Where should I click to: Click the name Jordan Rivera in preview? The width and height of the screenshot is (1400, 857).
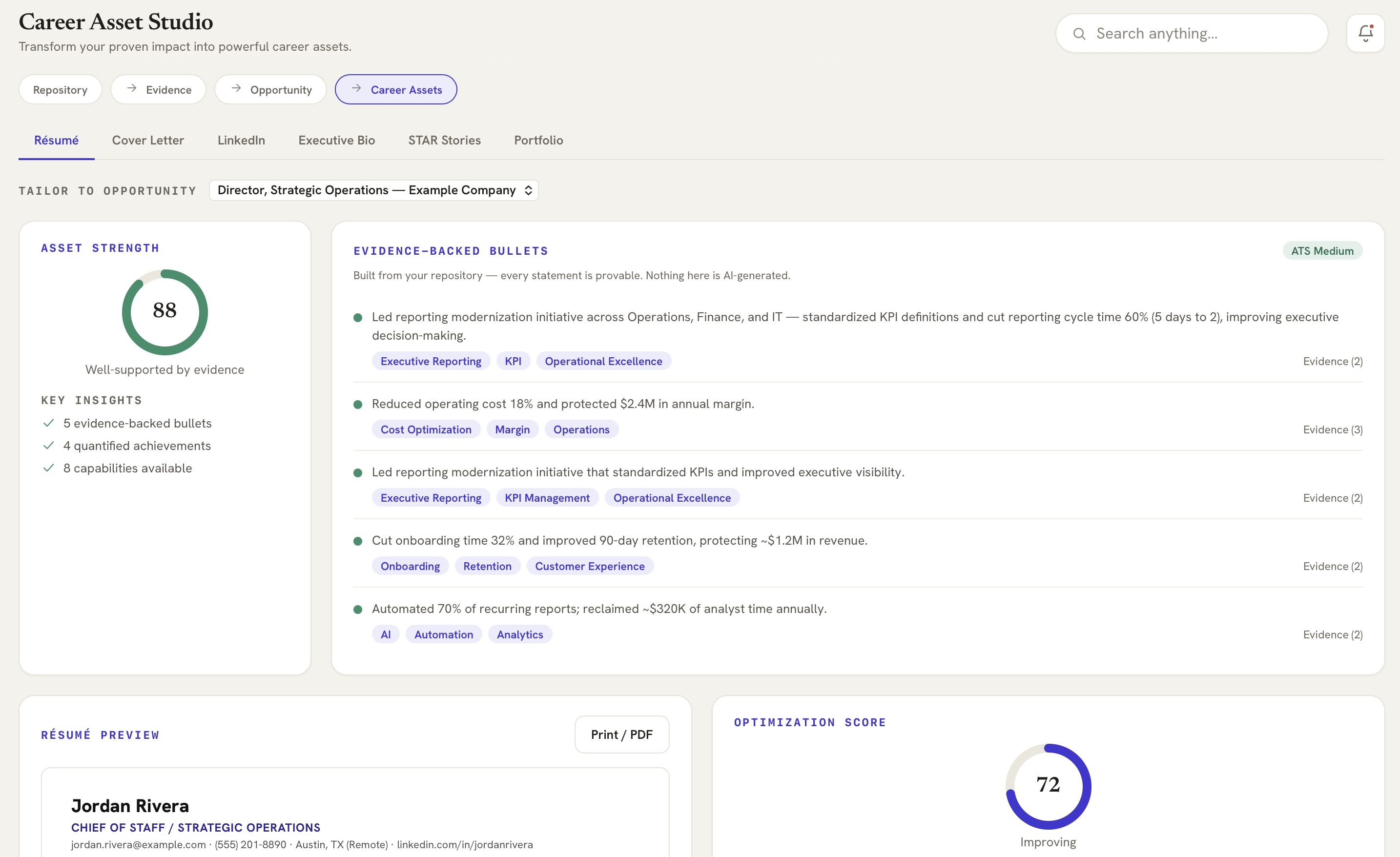click(x=130, y=806)
